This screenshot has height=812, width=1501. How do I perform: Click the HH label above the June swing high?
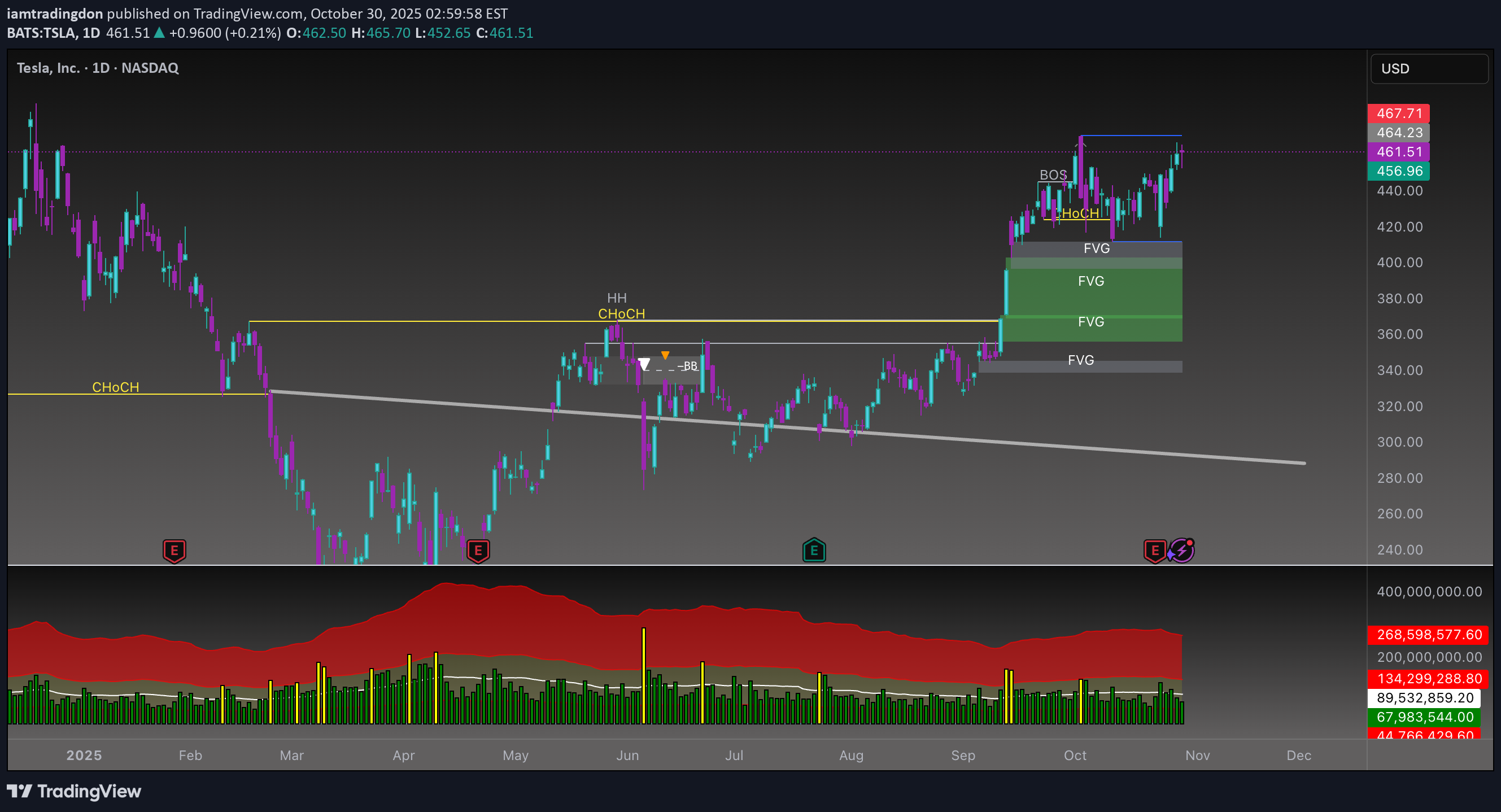(618, 298)
